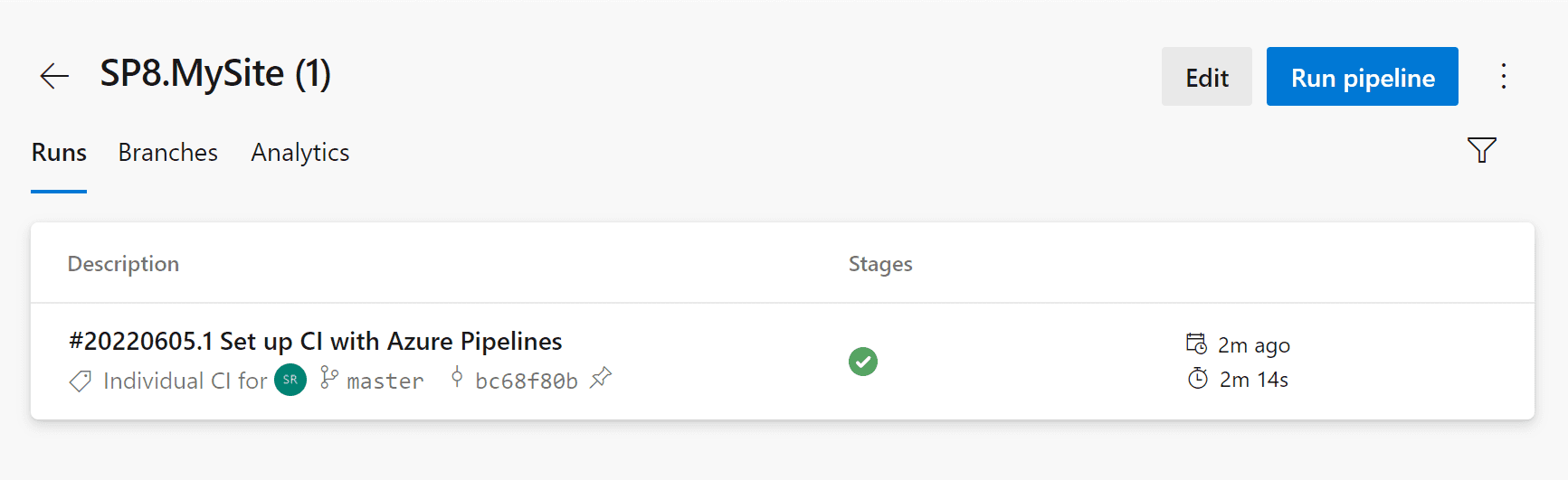Switch to the Branches tab

167,153
